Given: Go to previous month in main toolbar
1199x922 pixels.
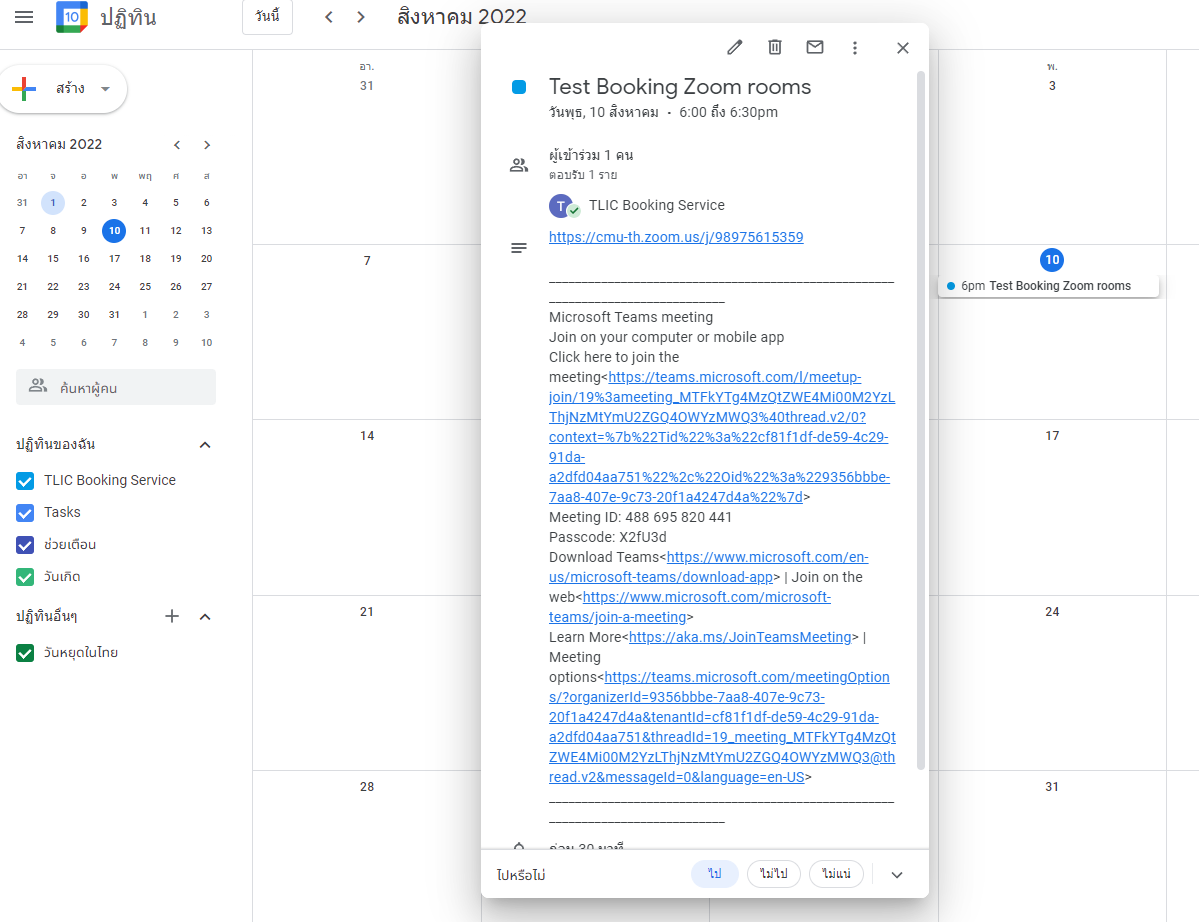Looking at the screenshot, I should pos(329,17).
